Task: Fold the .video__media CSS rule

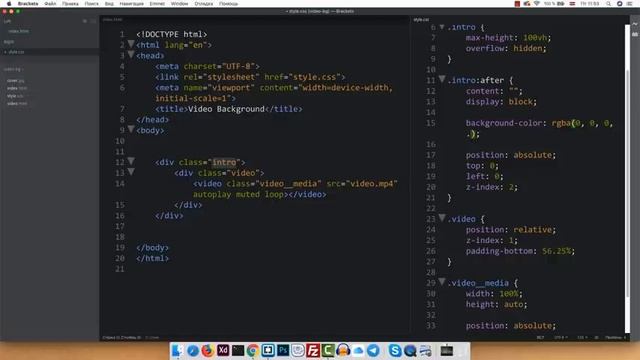Action: 442,282
